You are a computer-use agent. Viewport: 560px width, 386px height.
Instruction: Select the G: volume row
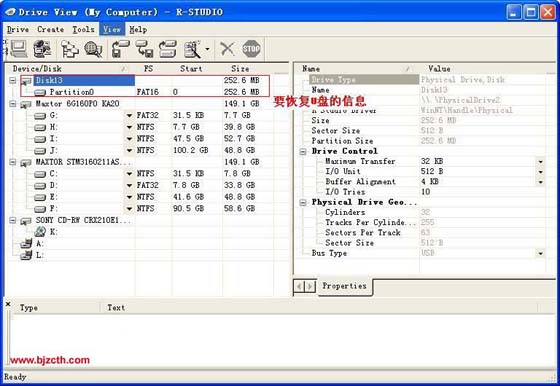pos(146,115)
